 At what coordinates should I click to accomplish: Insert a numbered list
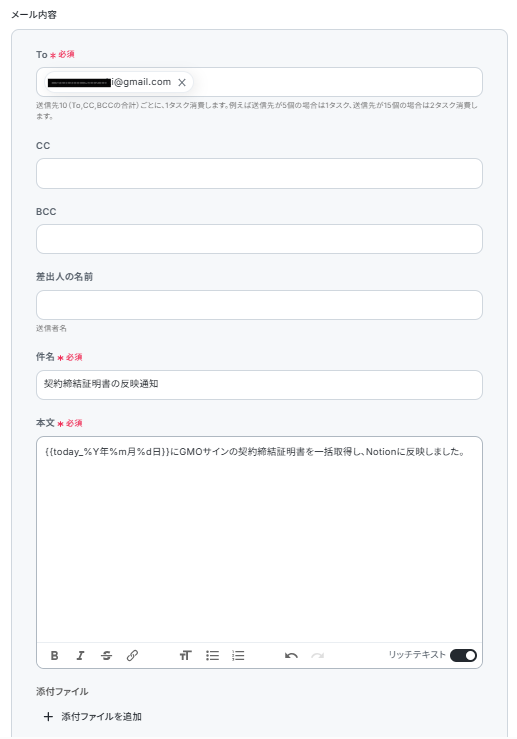tap(238, 655)
